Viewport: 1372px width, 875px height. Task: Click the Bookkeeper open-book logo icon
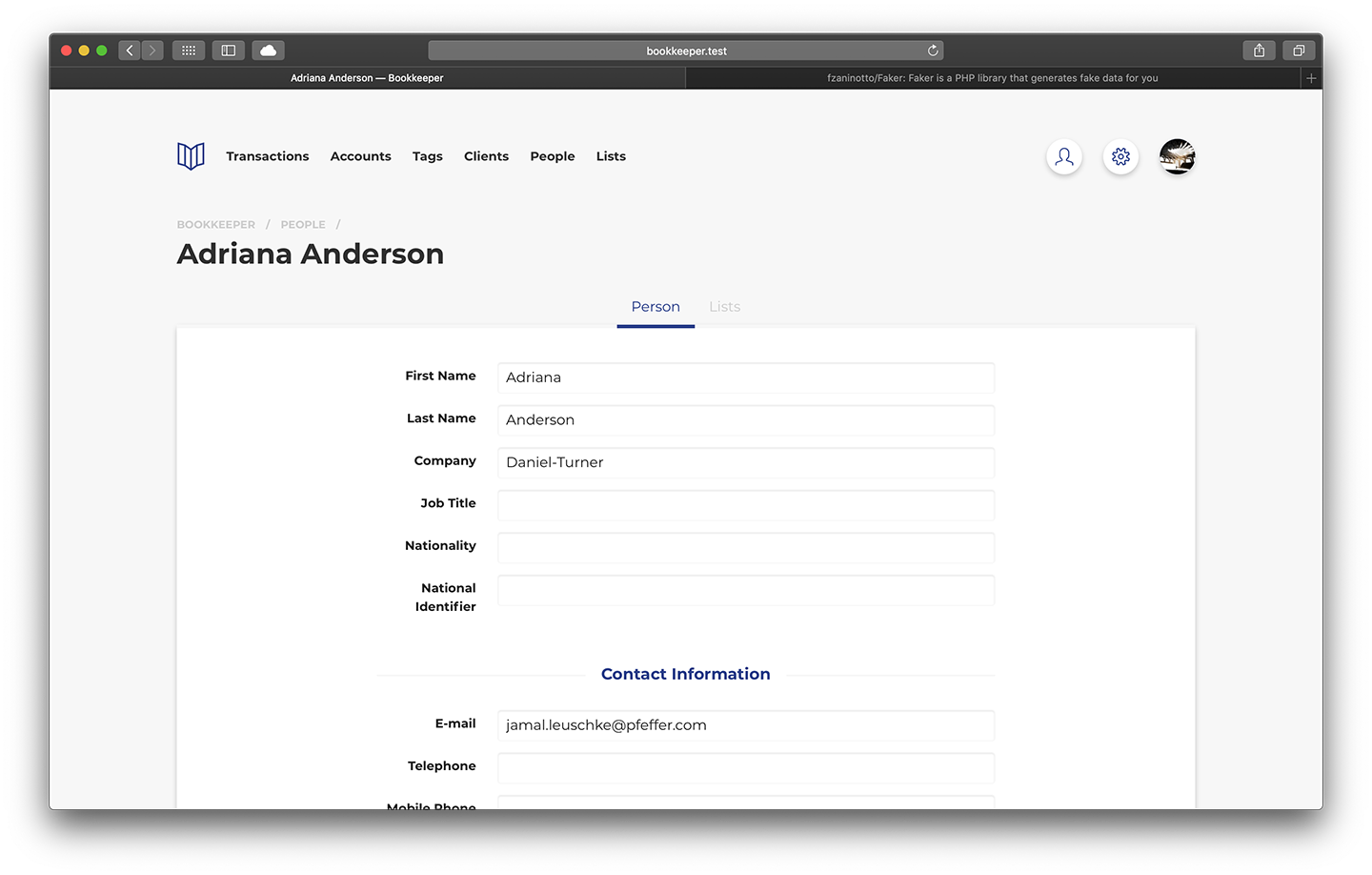pos(191,156)
